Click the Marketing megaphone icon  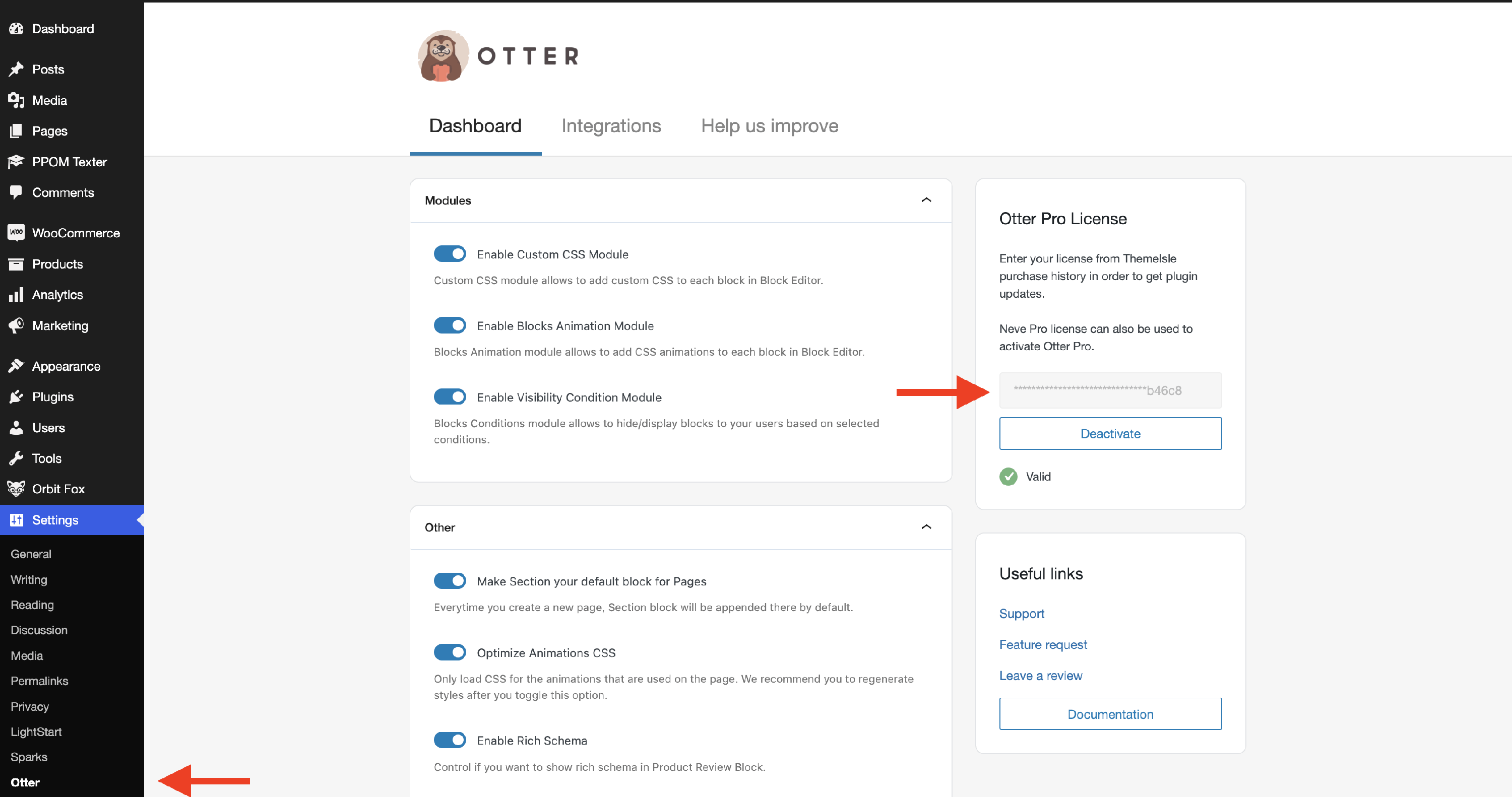point(16,325)
